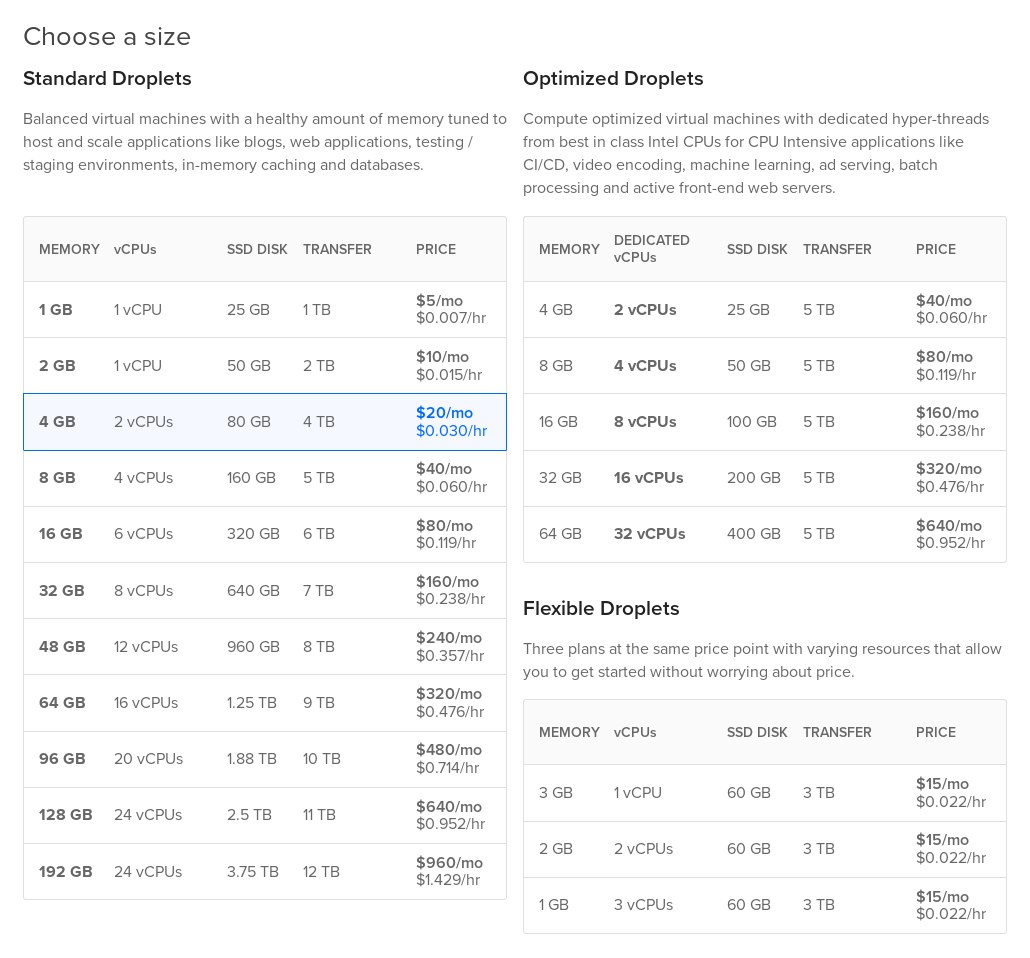Select the Optimized 4 vCPUs $80/mo plan
Image resolution: width=1030 pixels, height=958 pixels.
pos(765,366)
